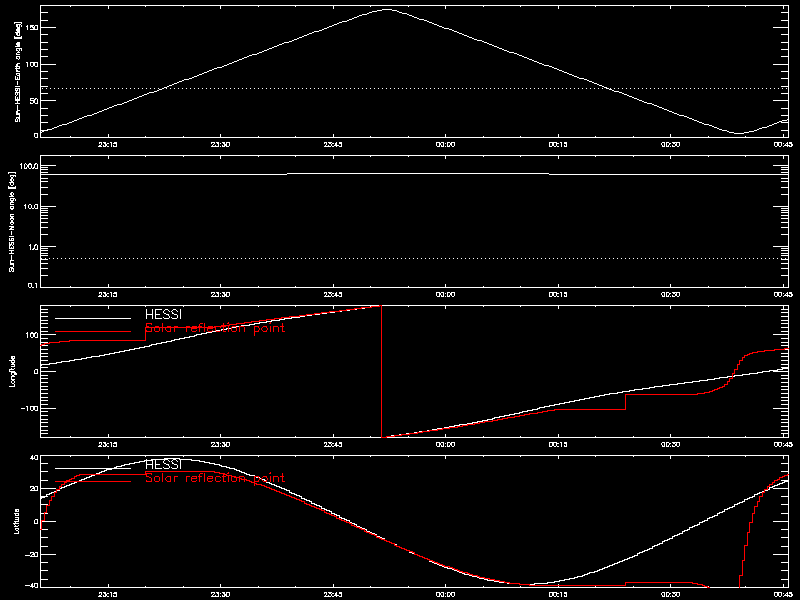Click 00:15 time label under Noon angle plot
800x600 pixels.
click(558, 294)
